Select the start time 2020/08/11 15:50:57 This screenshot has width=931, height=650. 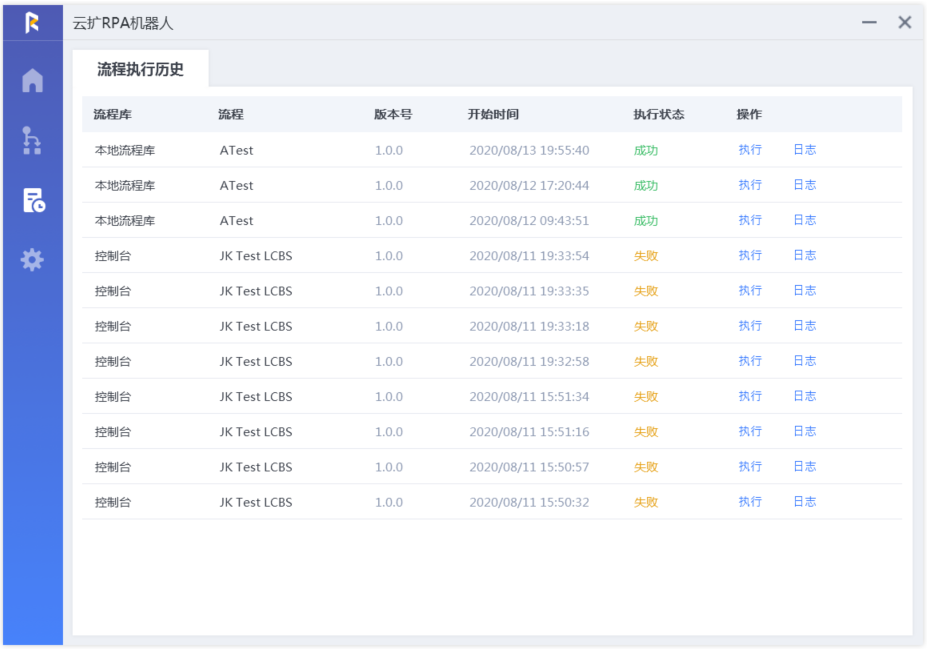click(x=529, y=467)
